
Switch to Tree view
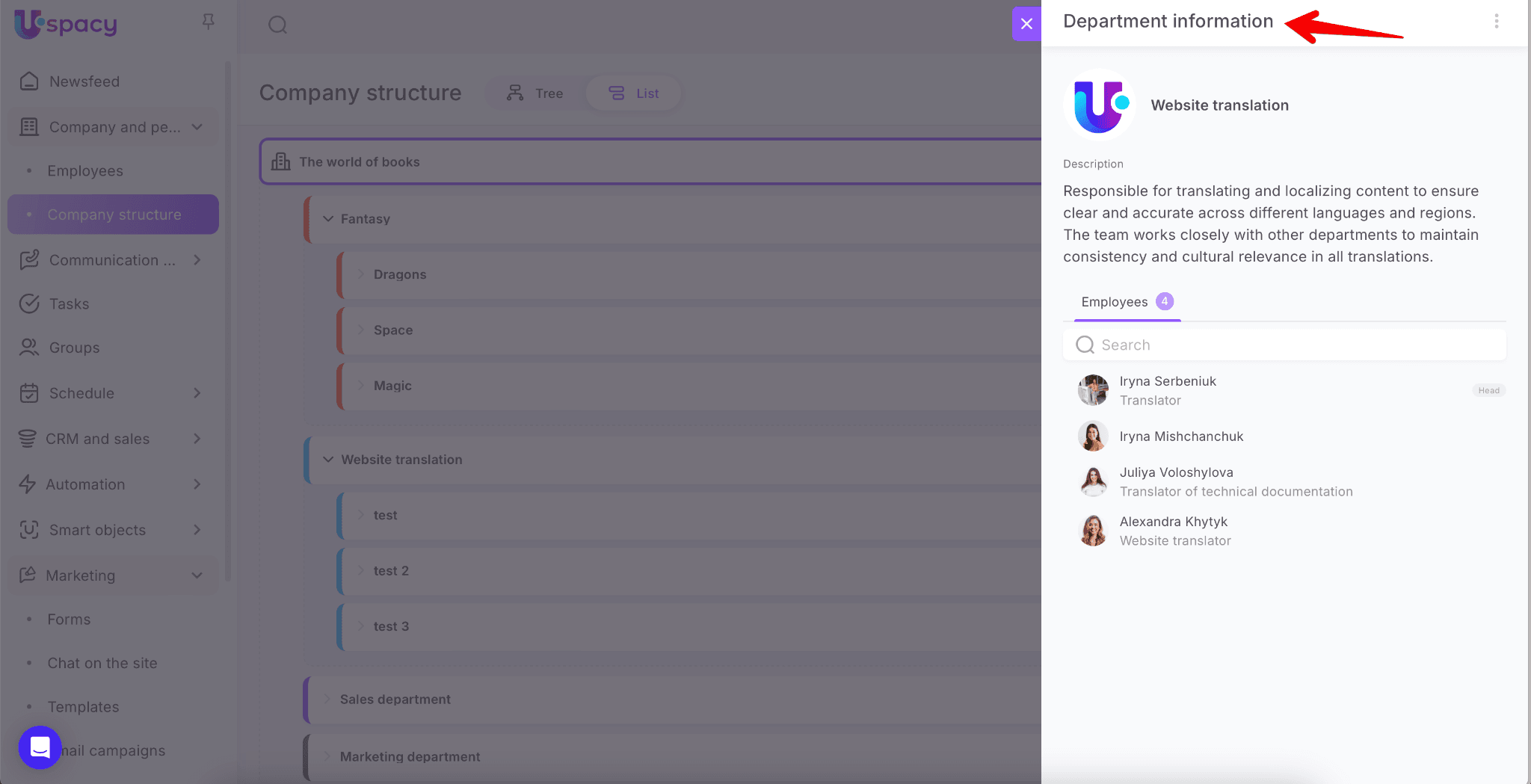pyautogui.click(x=535, y=93)
